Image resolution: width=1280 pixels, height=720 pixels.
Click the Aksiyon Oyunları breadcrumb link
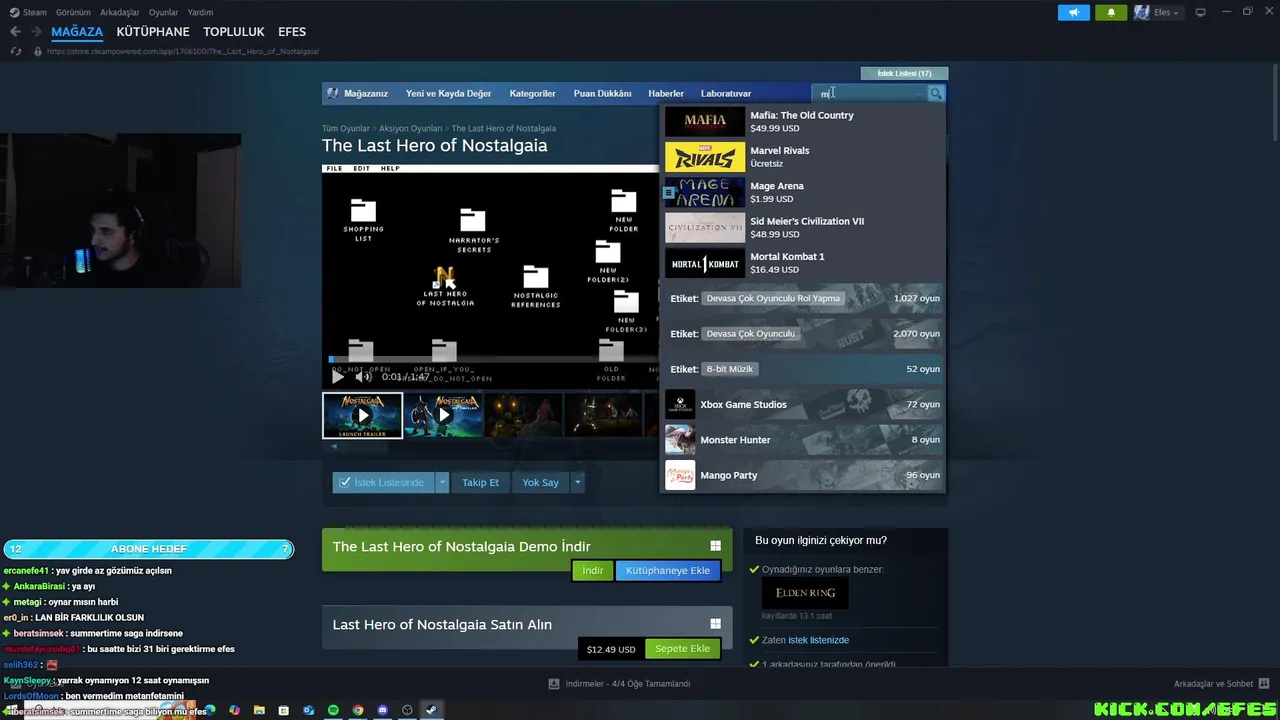pyautogui.click(x=411, y=128)
